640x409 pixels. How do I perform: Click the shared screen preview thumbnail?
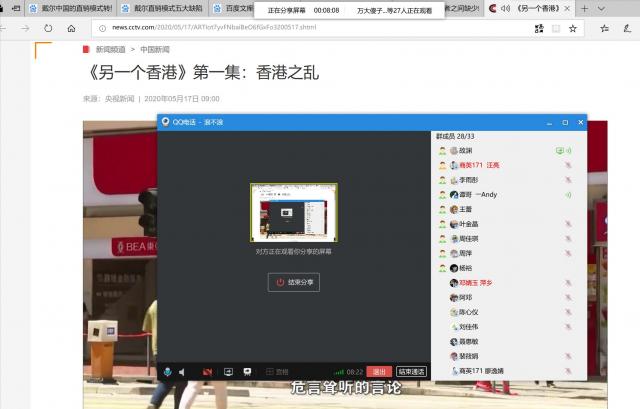tap(294, 212)
